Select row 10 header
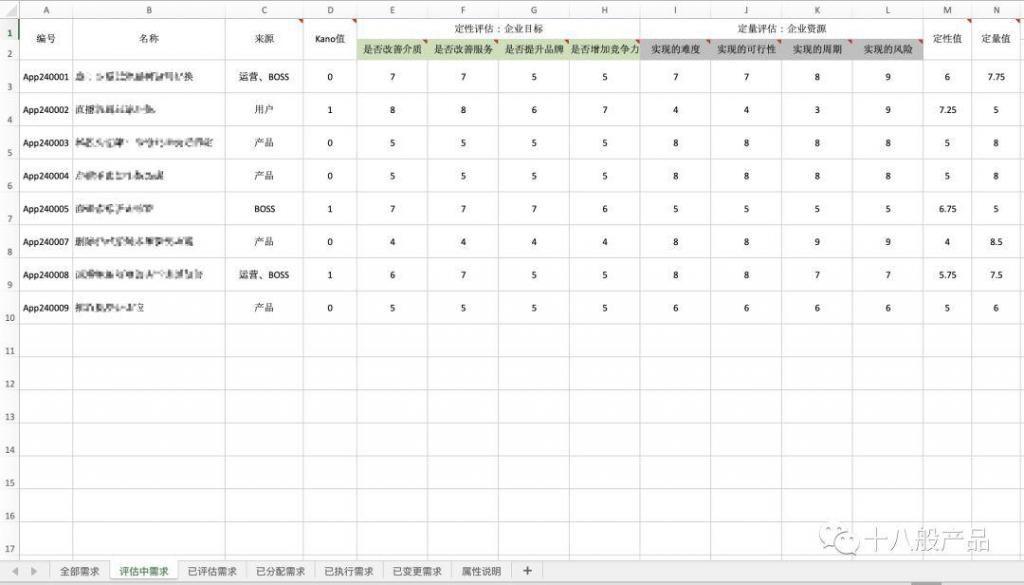This screenshot has height=585, width=1024. coord(9,317)
